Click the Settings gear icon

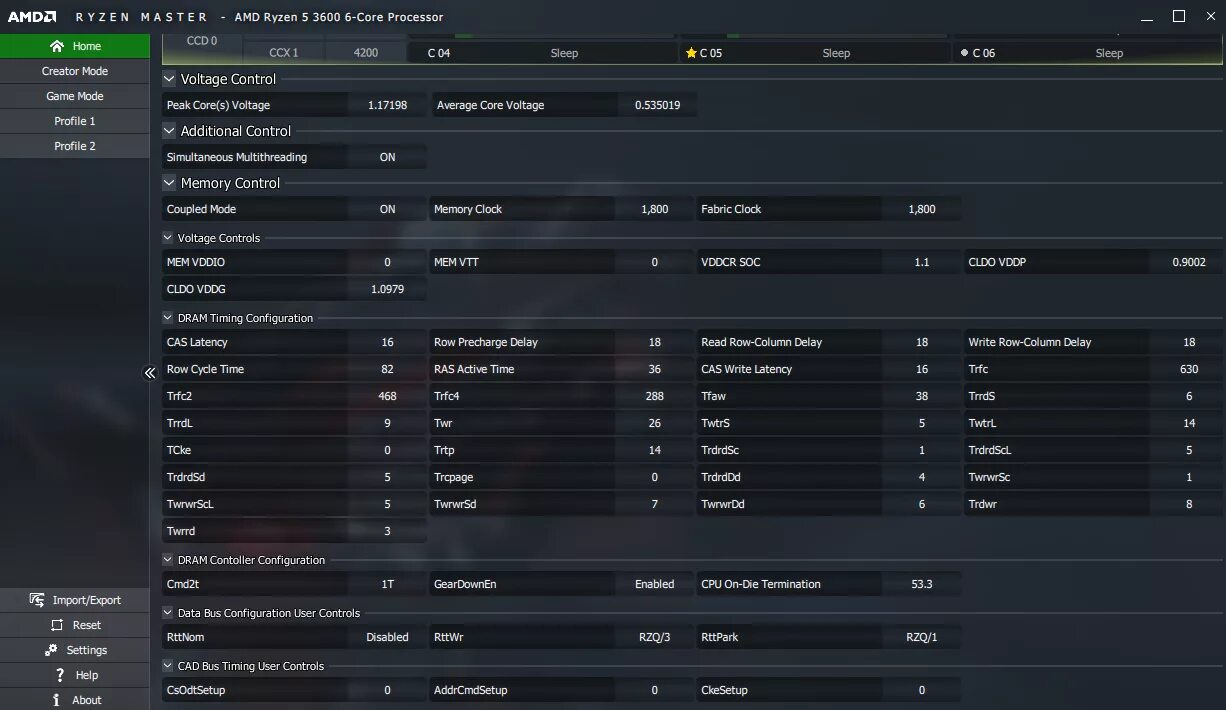51,650
